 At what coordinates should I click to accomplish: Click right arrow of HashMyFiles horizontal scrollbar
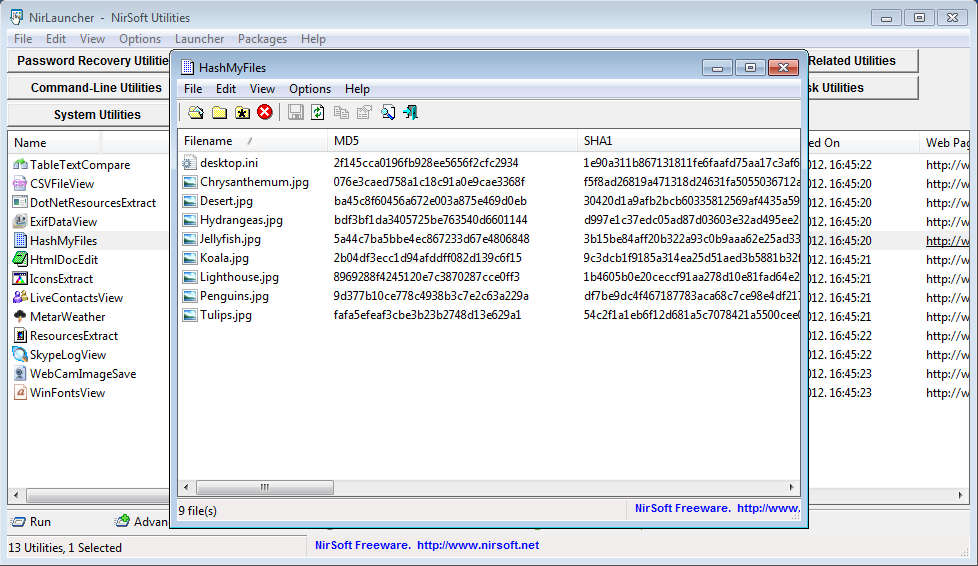[792, 487]
